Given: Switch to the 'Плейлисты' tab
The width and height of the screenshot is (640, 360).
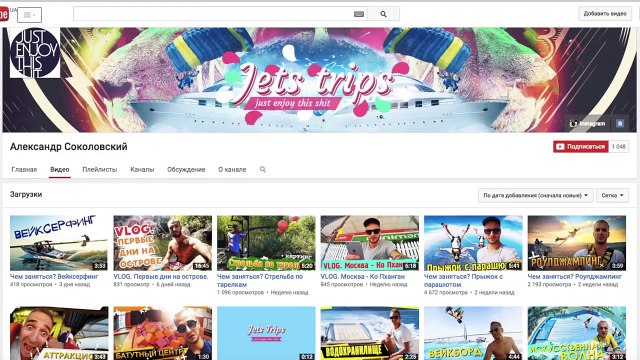Looking at the screenshot, I should (100, 169).
